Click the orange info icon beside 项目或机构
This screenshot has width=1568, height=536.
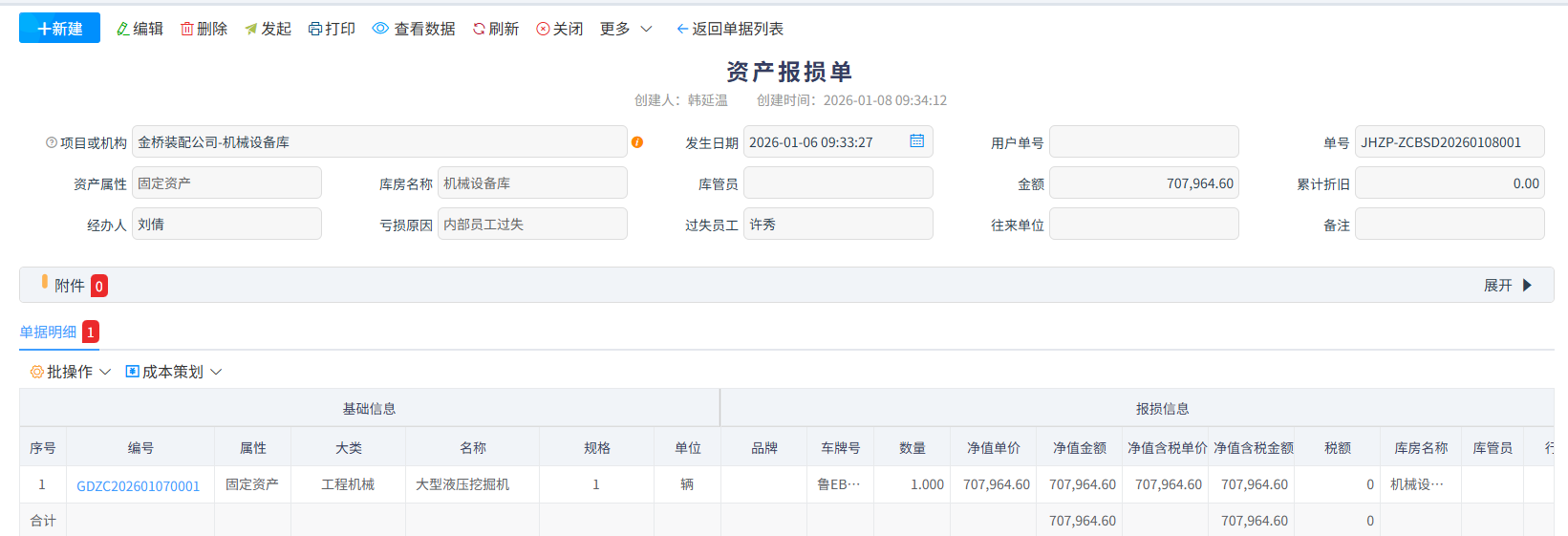coord(637,142)
